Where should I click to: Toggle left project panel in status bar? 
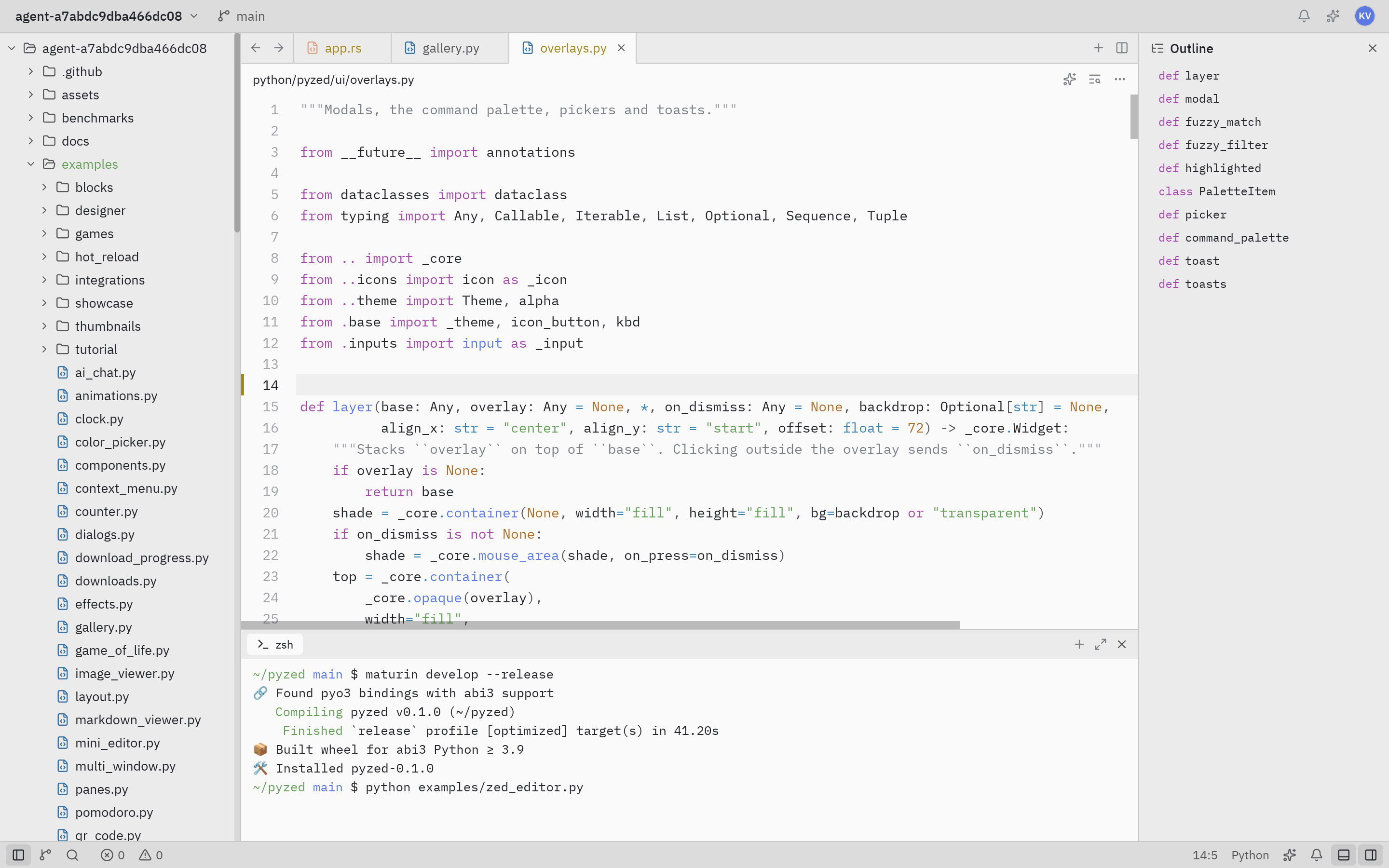pos(18,855)
